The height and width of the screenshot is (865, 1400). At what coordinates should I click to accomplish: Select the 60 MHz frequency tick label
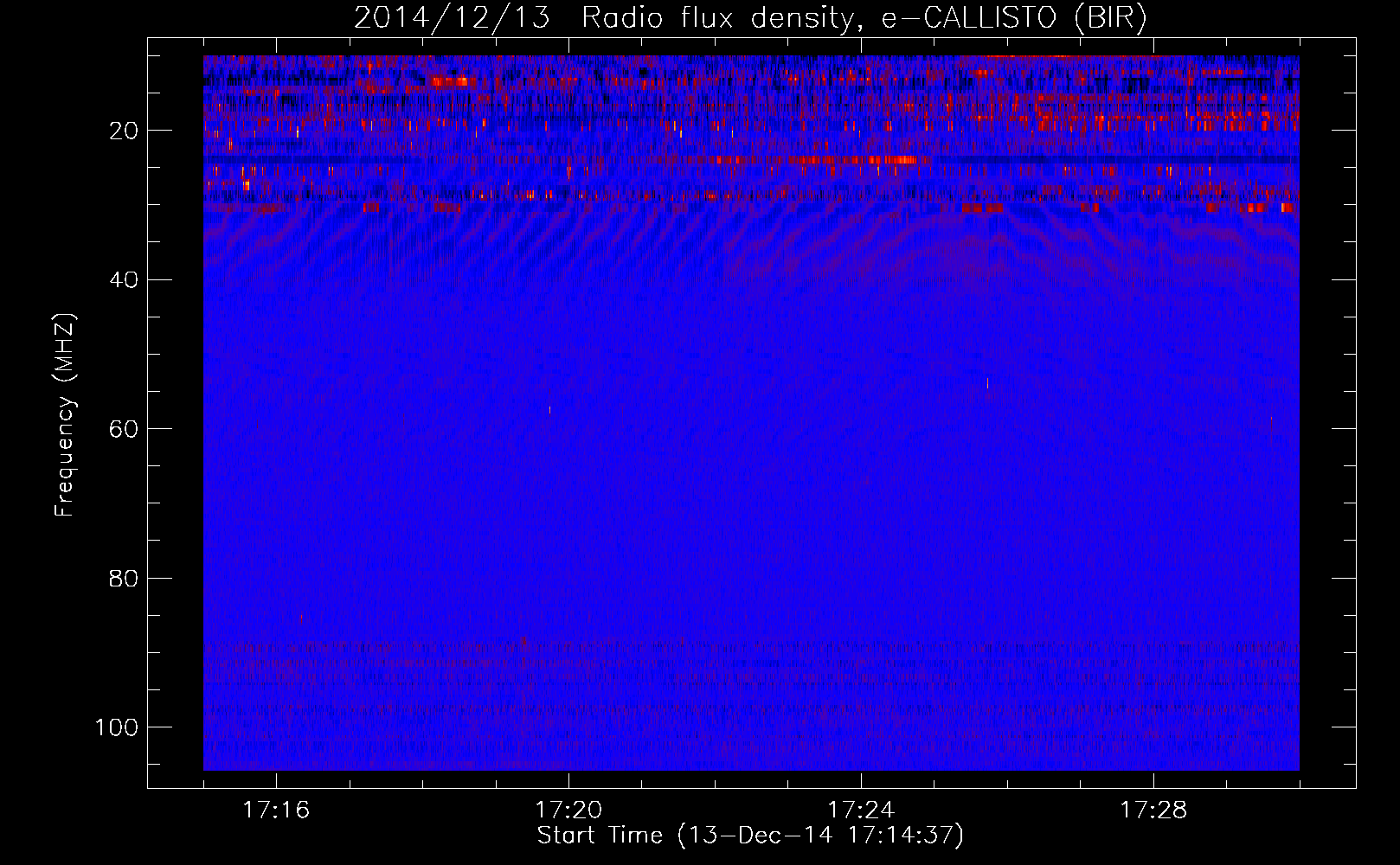click(125, 429)
